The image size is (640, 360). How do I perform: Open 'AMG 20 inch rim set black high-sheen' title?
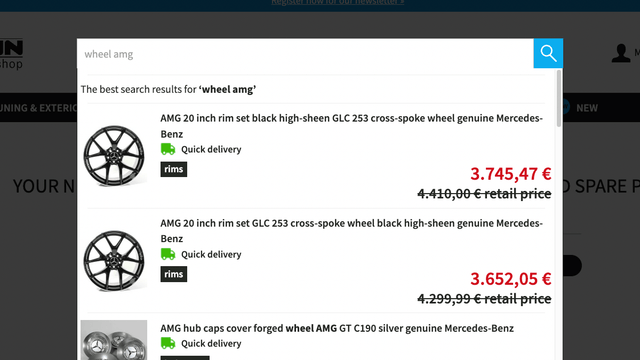coord(351,126)
